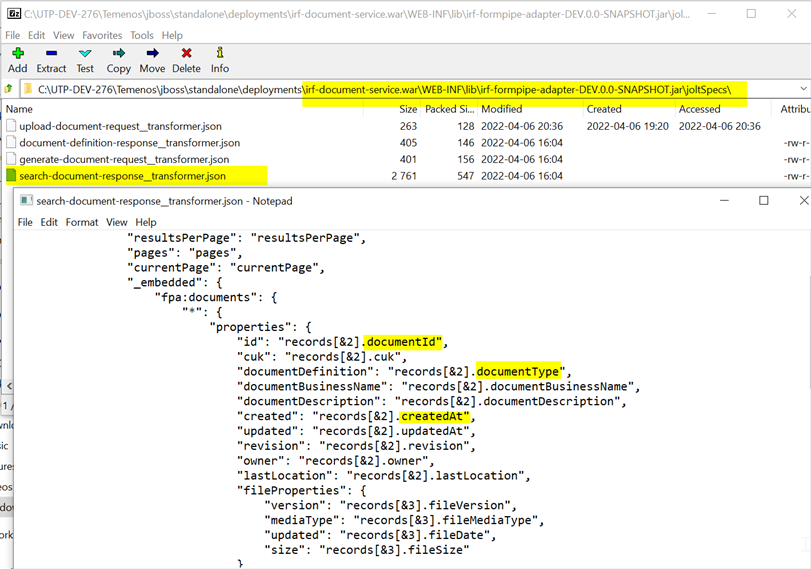The image size is (811, 569).
Task: Sort files by Name column header
Action: pos(20,109)
